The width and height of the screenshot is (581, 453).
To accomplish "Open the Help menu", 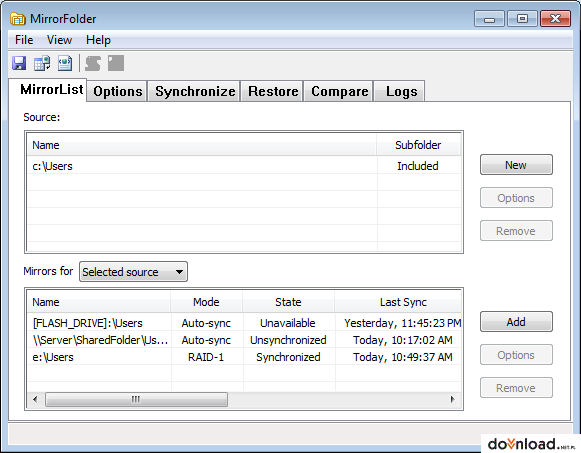I will coord(98,40).
